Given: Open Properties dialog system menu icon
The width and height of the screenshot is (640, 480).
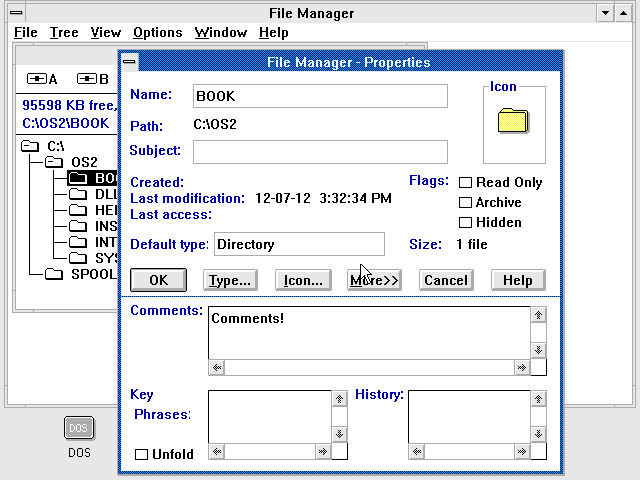Looking at the screenshot, I should point(130,62).
